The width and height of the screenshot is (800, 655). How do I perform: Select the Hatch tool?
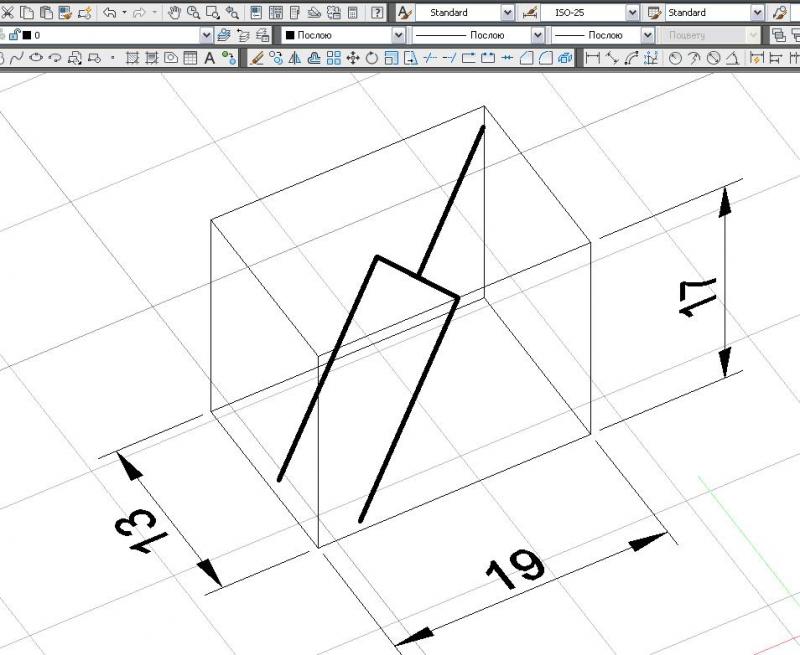[x=132, y=58]
